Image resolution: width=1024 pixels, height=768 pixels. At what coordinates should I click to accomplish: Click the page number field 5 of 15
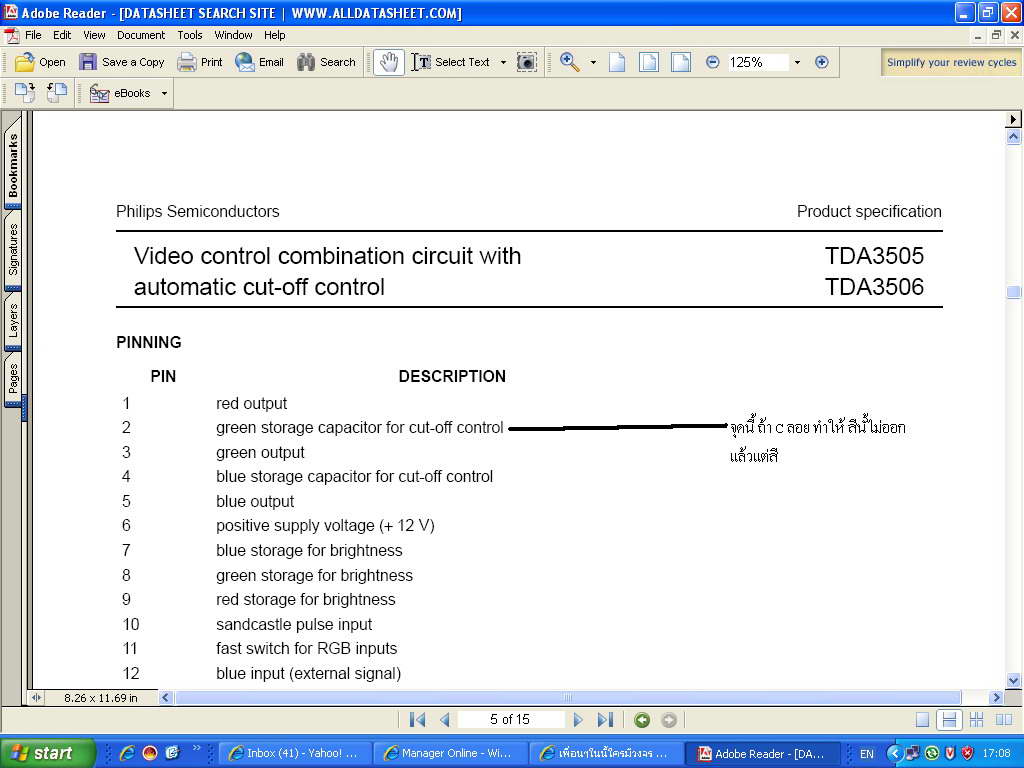pos(510,719)
